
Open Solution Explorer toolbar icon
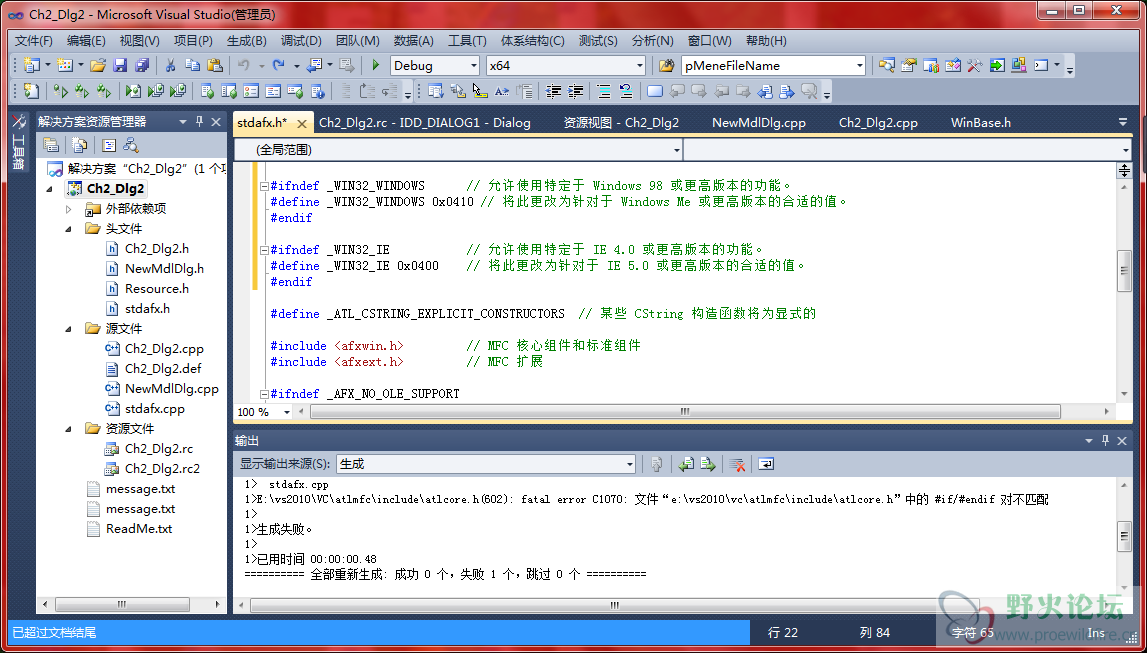pyautogui.click(x=887, y=66)
